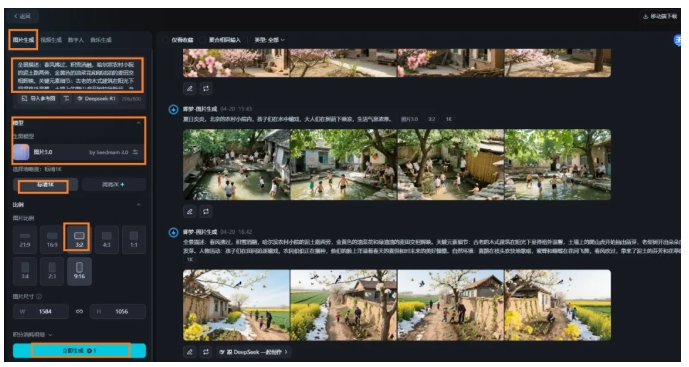Open the first pond courtyard image
Screen dimensions: 689x367
coord(236,165)
